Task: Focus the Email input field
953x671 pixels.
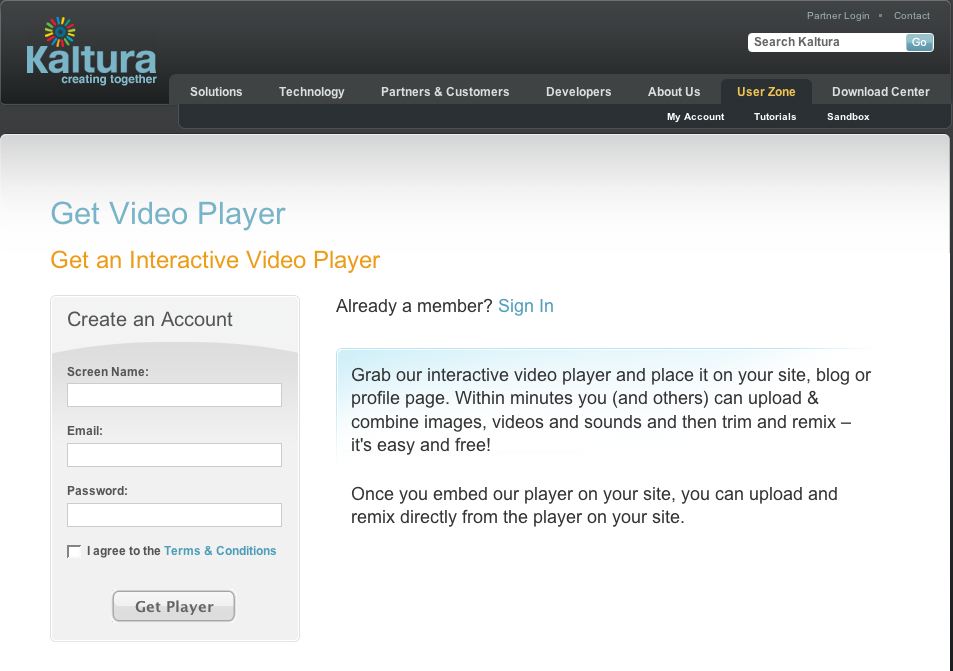Action: pos(174,455)
